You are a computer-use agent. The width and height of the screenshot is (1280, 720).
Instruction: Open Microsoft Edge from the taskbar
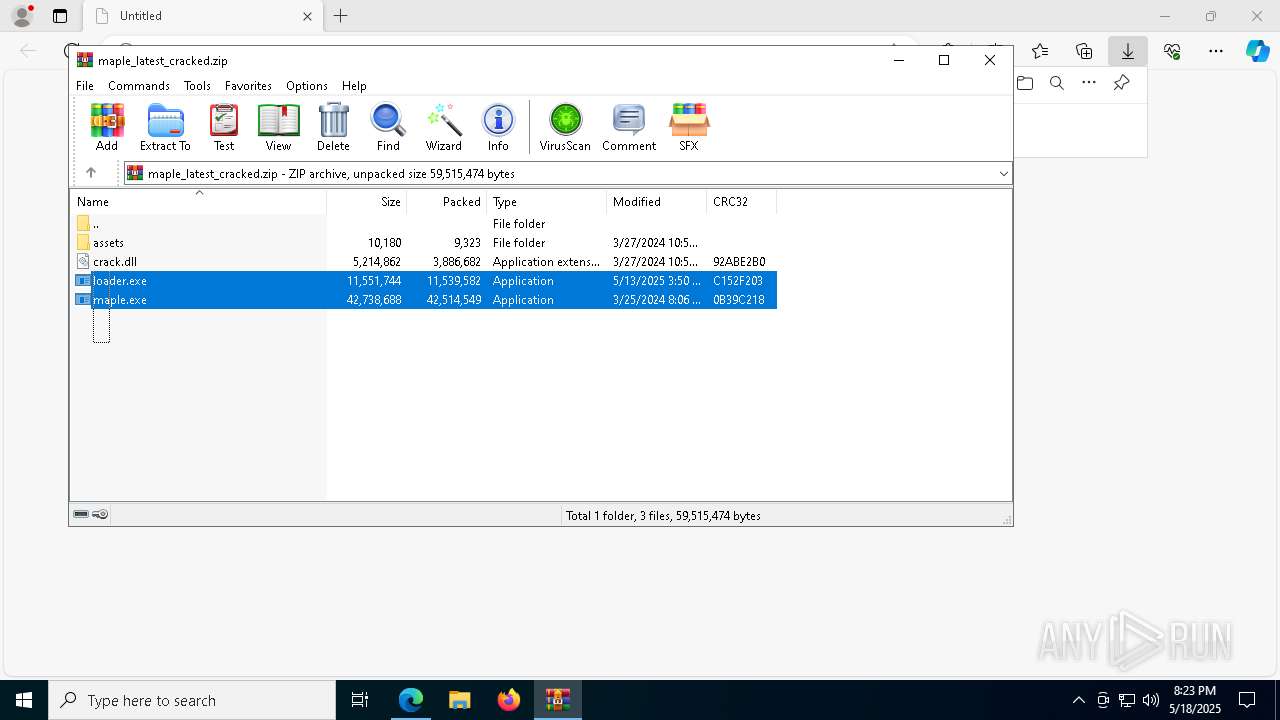coord(410,700)
